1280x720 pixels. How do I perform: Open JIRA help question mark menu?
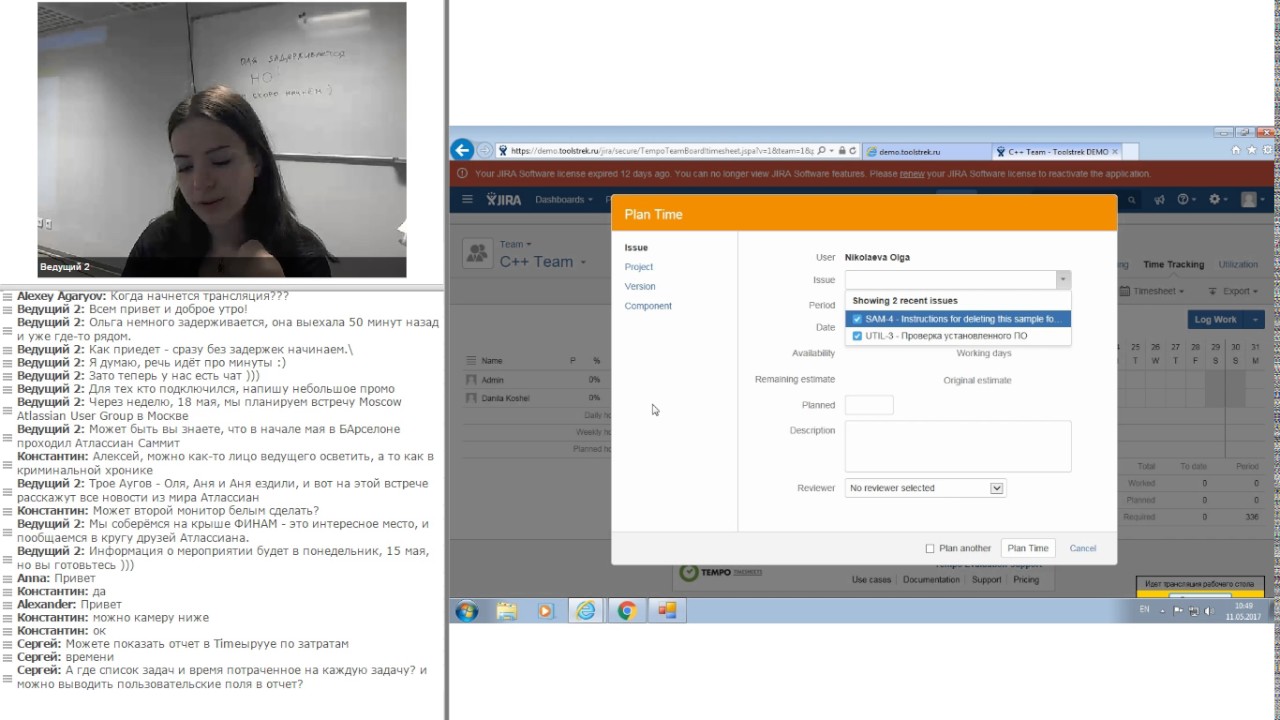pyautogui.click(x=1185, y=200)
